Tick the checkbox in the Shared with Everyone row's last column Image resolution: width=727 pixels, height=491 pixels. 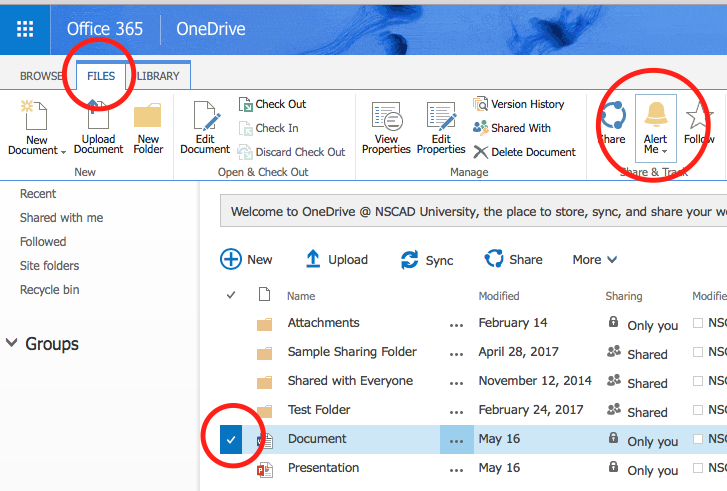698,381
